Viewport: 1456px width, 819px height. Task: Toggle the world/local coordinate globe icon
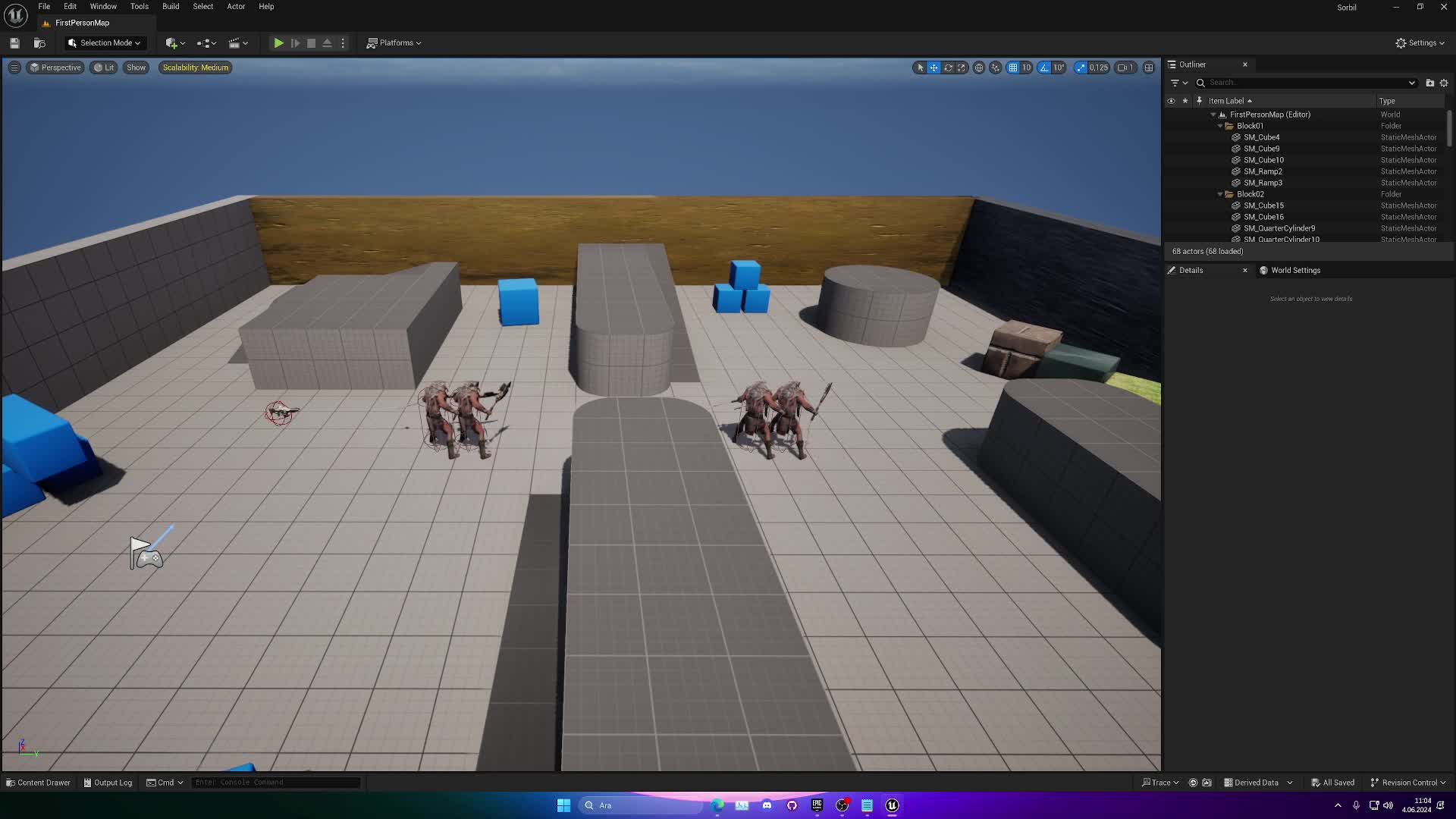pos(979,67)
